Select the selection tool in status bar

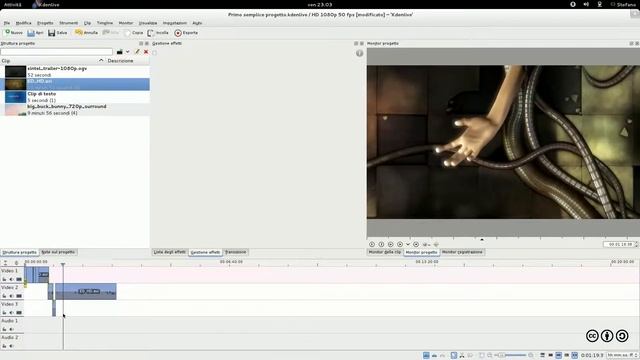coord(453,356)
